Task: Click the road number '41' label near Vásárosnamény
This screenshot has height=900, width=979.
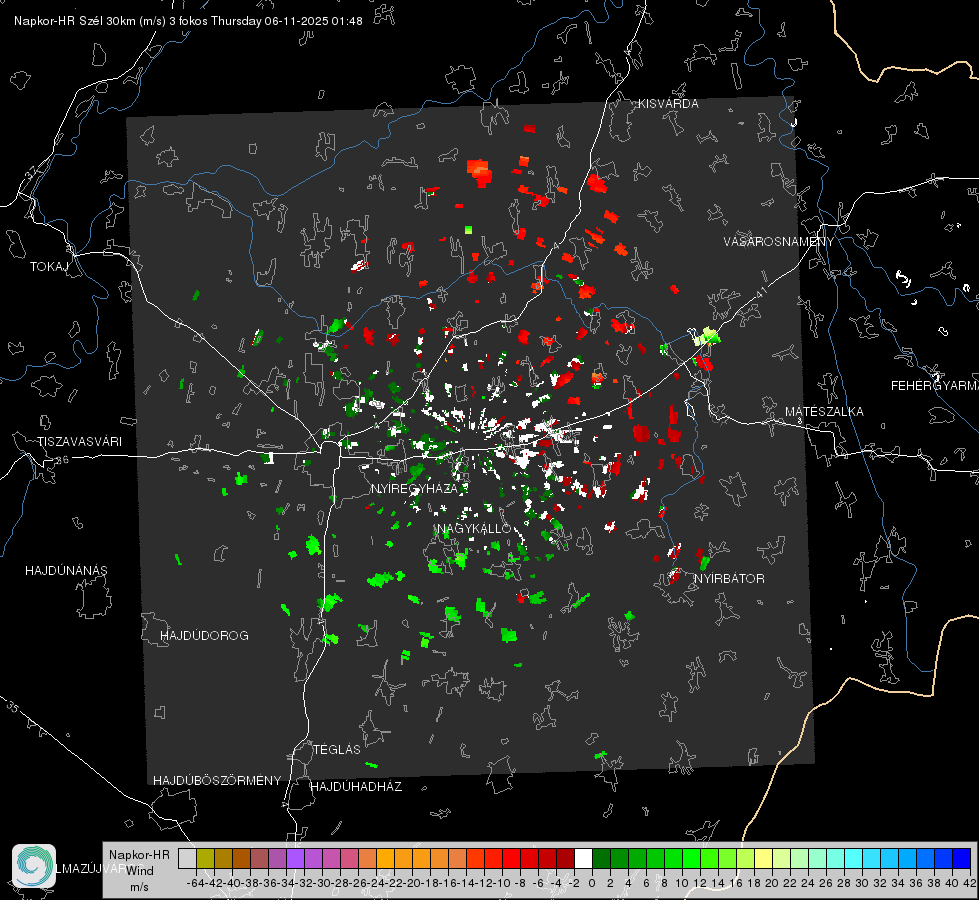Action: (x=760, y=292)
